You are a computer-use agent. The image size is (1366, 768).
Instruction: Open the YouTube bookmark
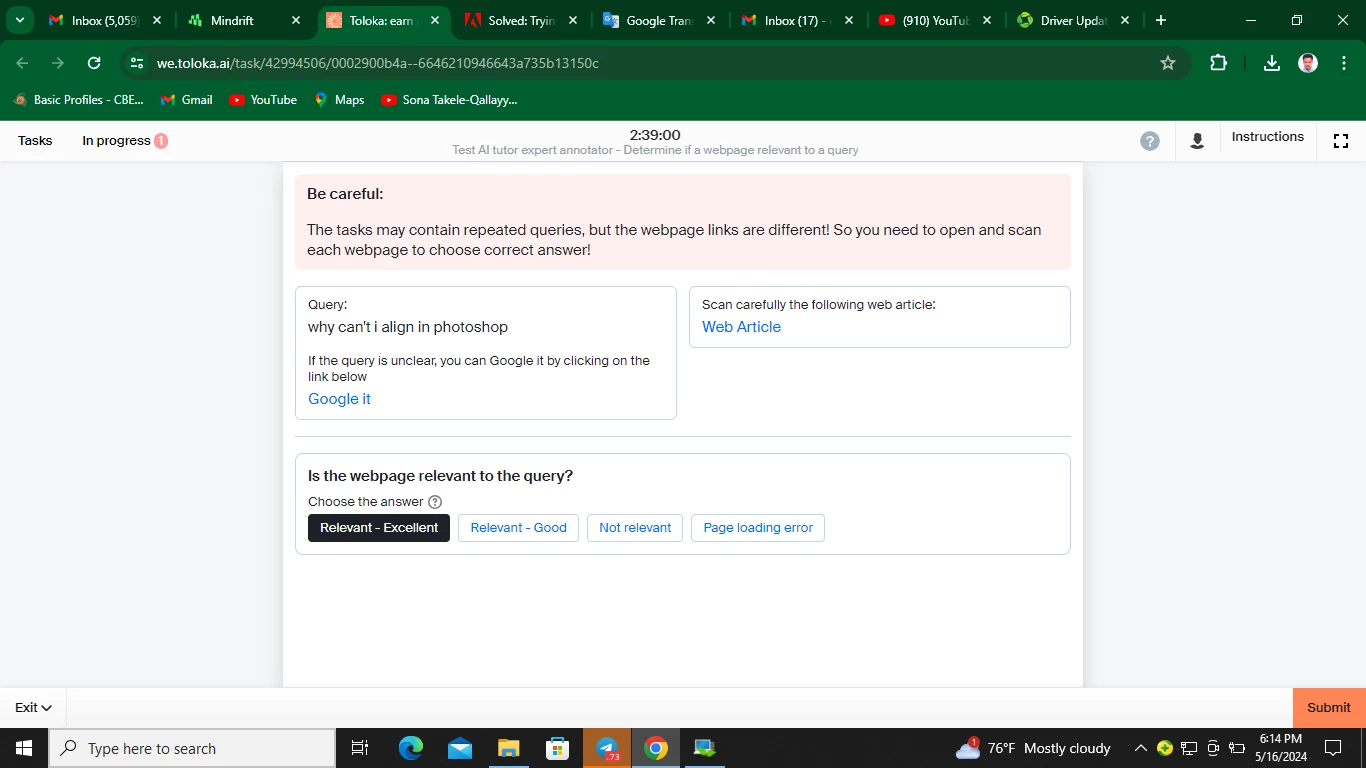point(263,100)
